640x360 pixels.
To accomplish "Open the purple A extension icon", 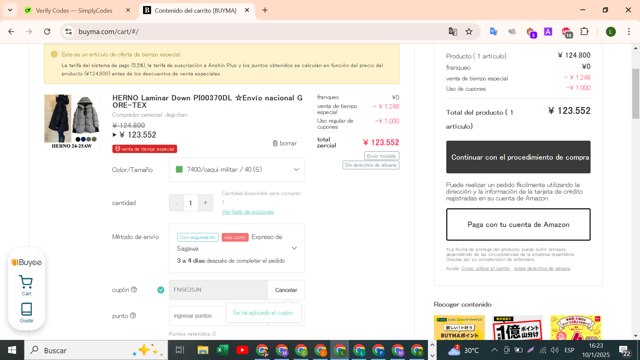I will pyautogui.click(x=548, y=31).
